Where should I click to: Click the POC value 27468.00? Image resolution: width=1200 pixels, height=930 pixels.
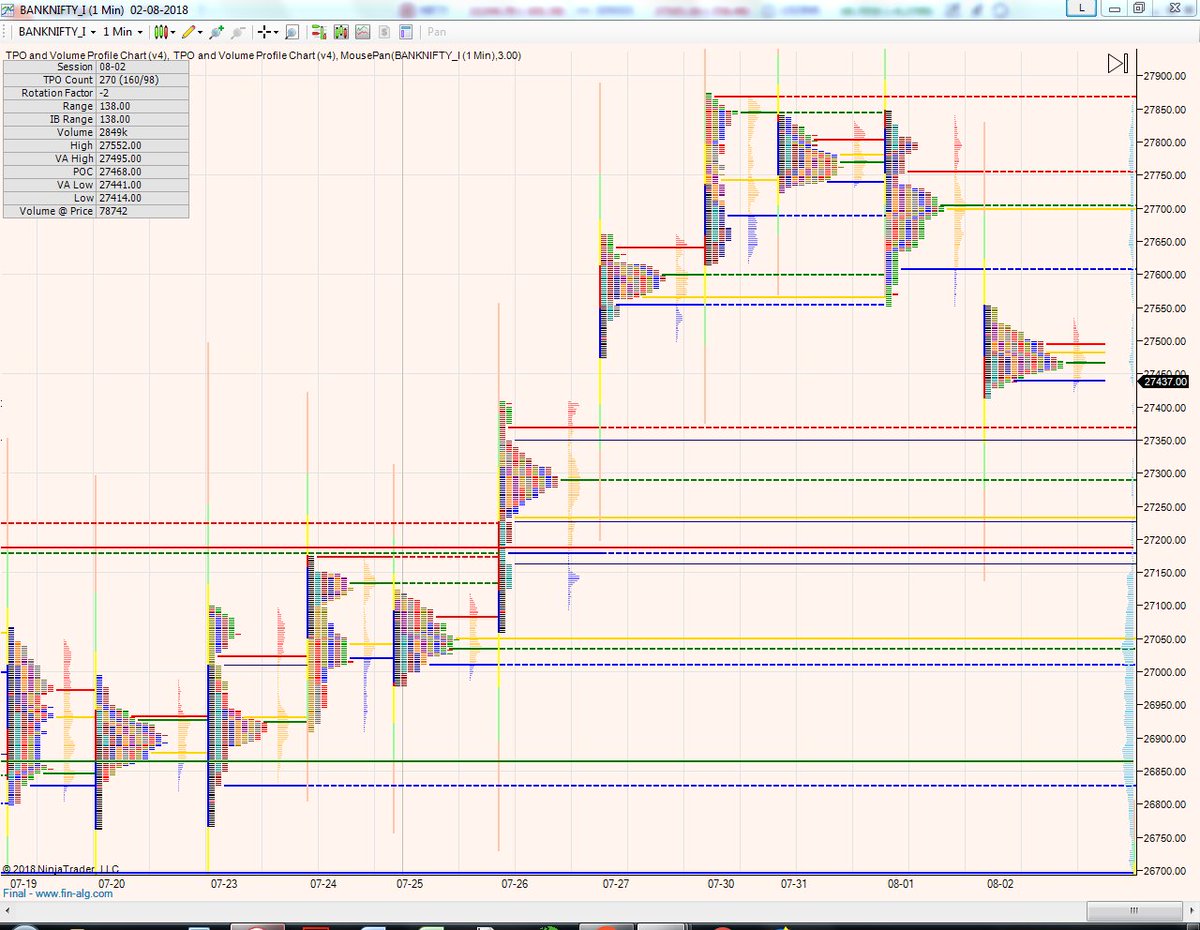tap(120, 172)
